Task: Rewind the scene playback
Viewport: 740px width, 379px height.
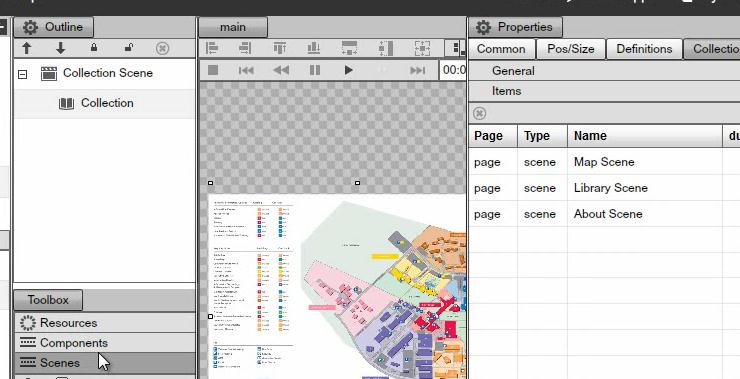Action: (281, 70)
